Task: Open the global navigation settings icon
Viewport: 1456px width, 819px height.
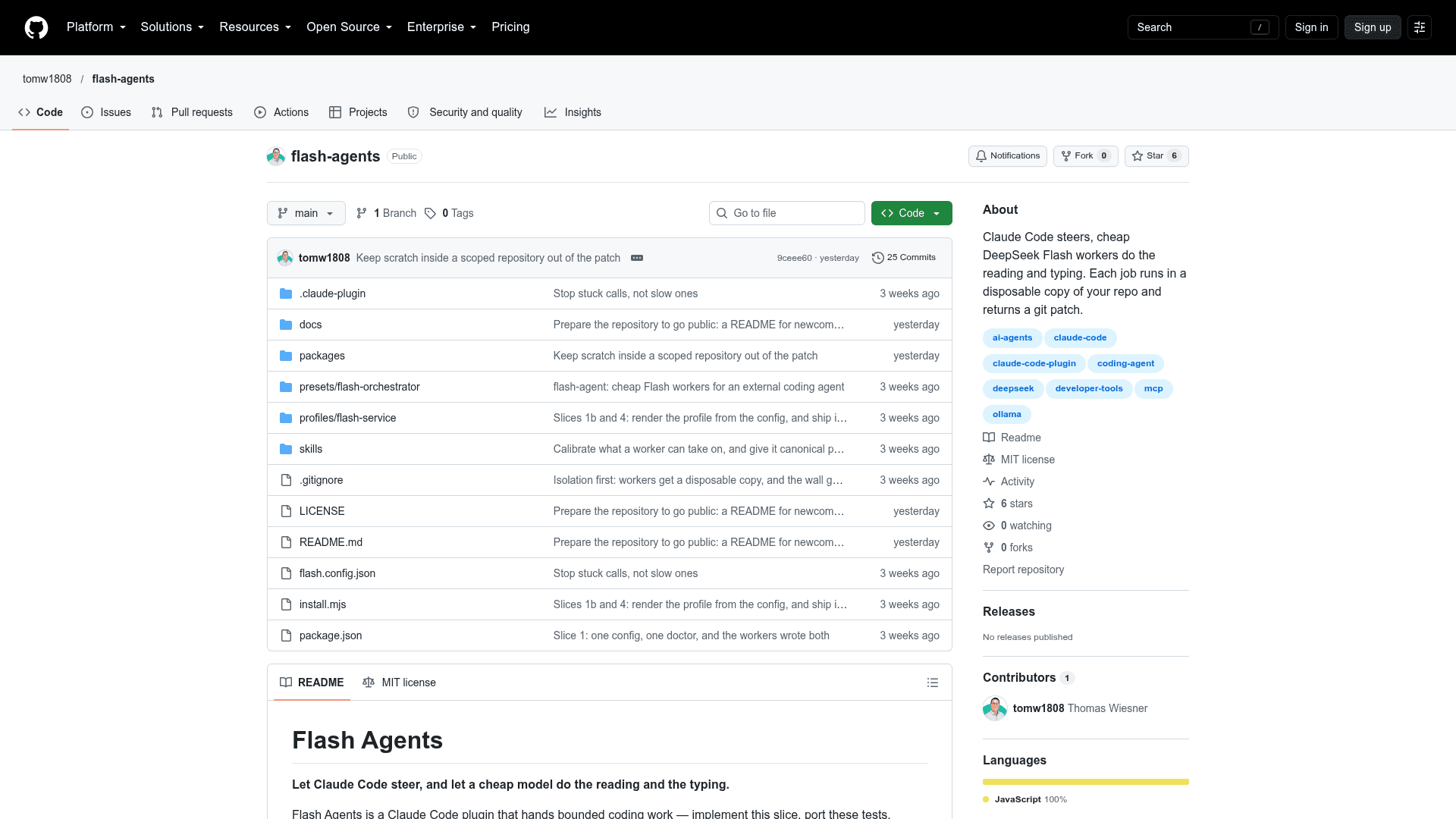Action: pyautogui.click(x=1420, y=27)
